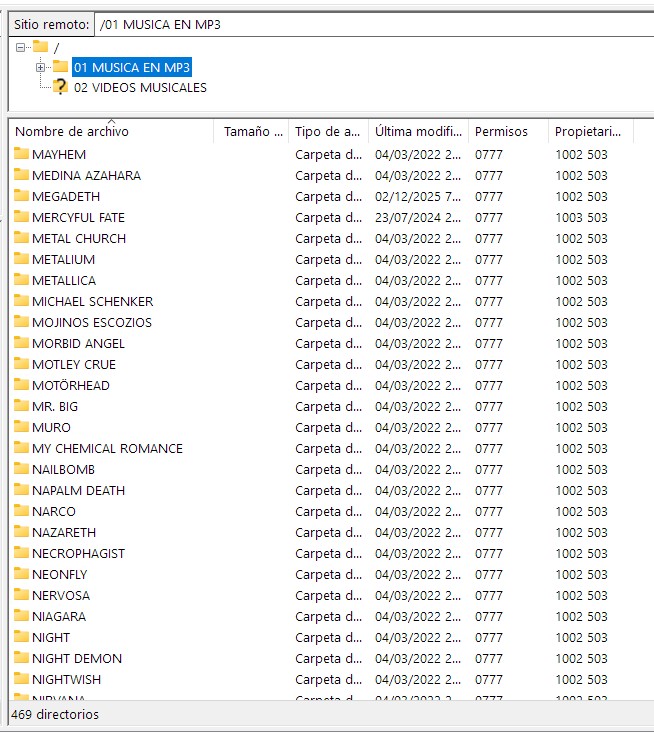Click the NECROPHAGIST folder icon

22,553
